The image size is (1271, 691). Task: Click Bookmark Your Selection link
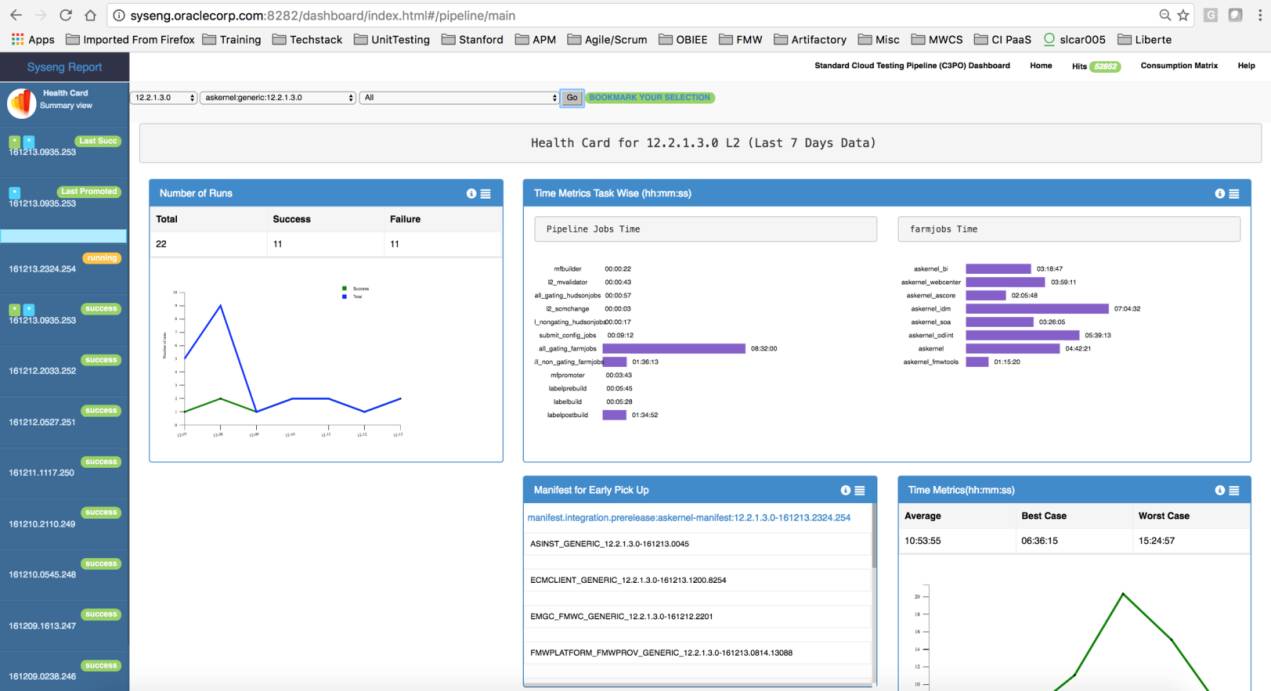(650, 97)
